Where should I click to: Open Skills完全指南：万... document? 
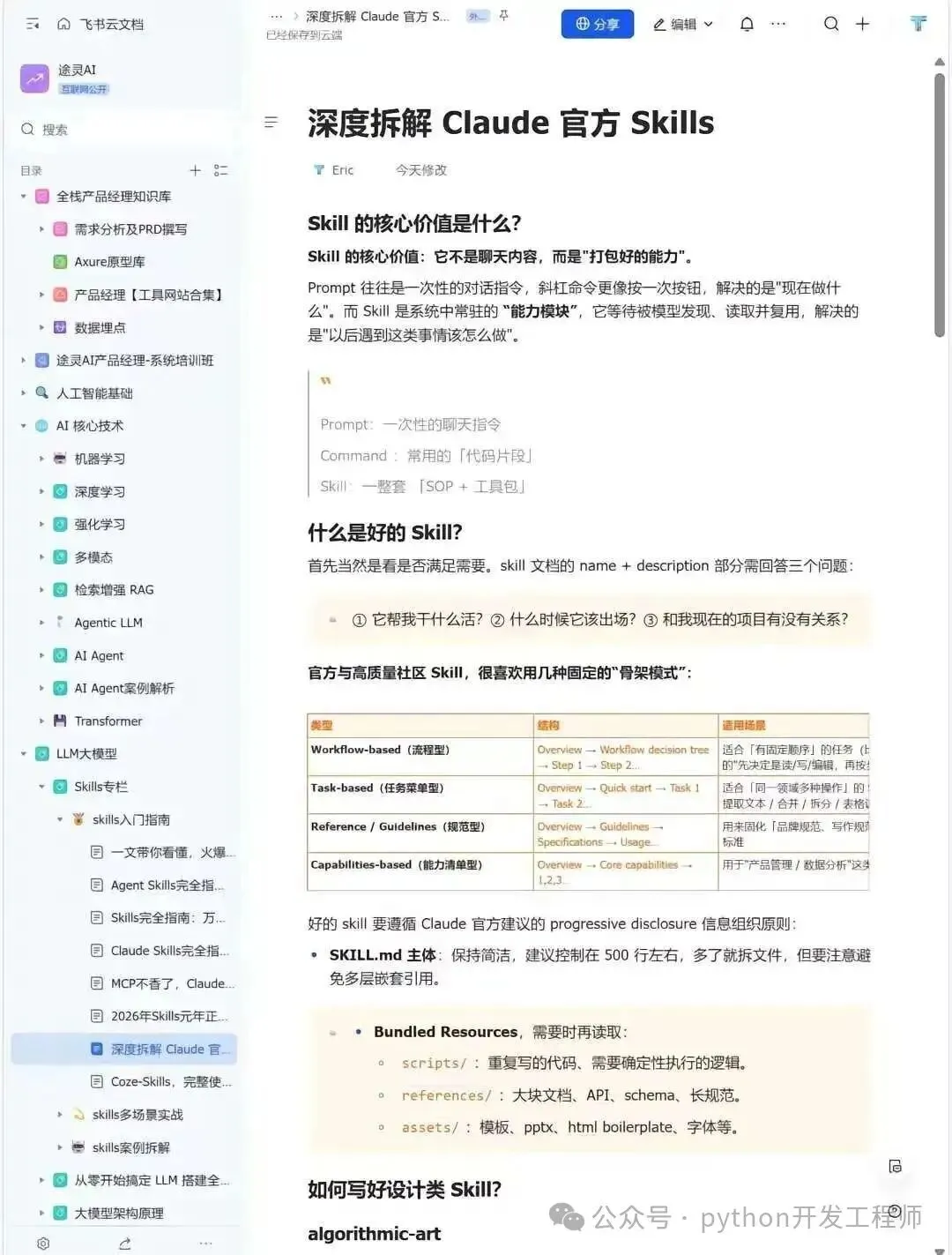click(159, 917)
